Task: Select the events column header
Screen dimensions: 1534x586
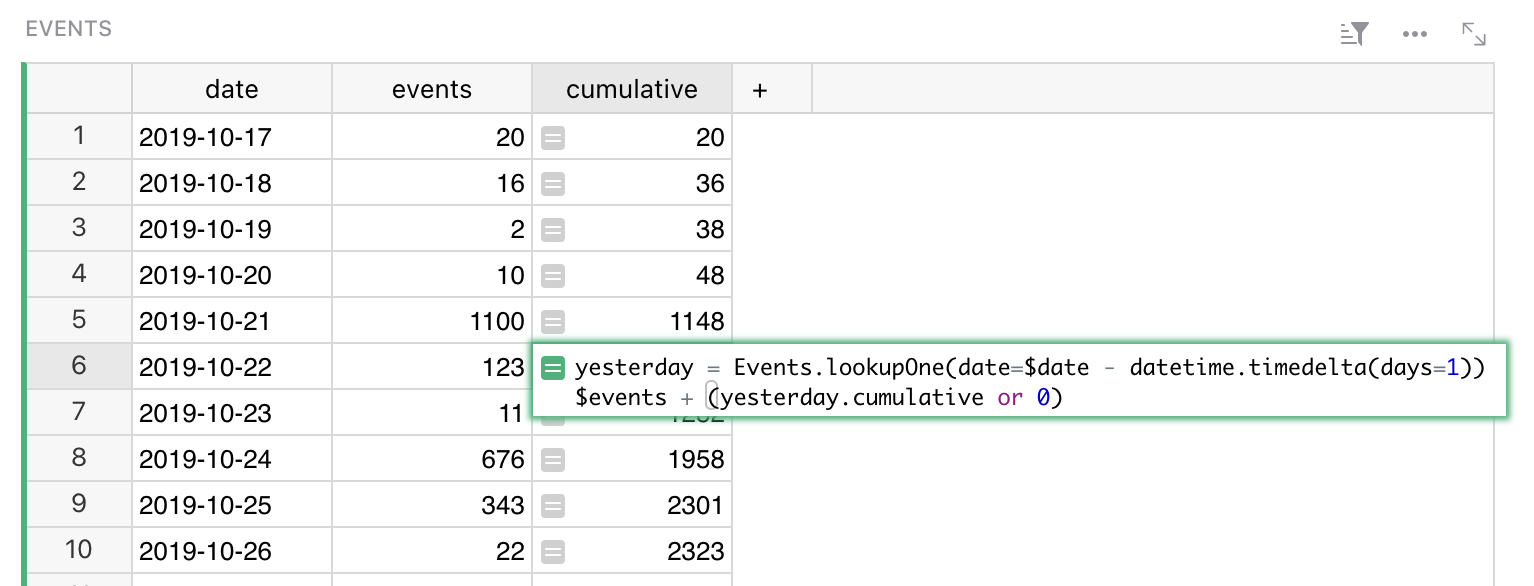Action: click(x=431, y=90)
